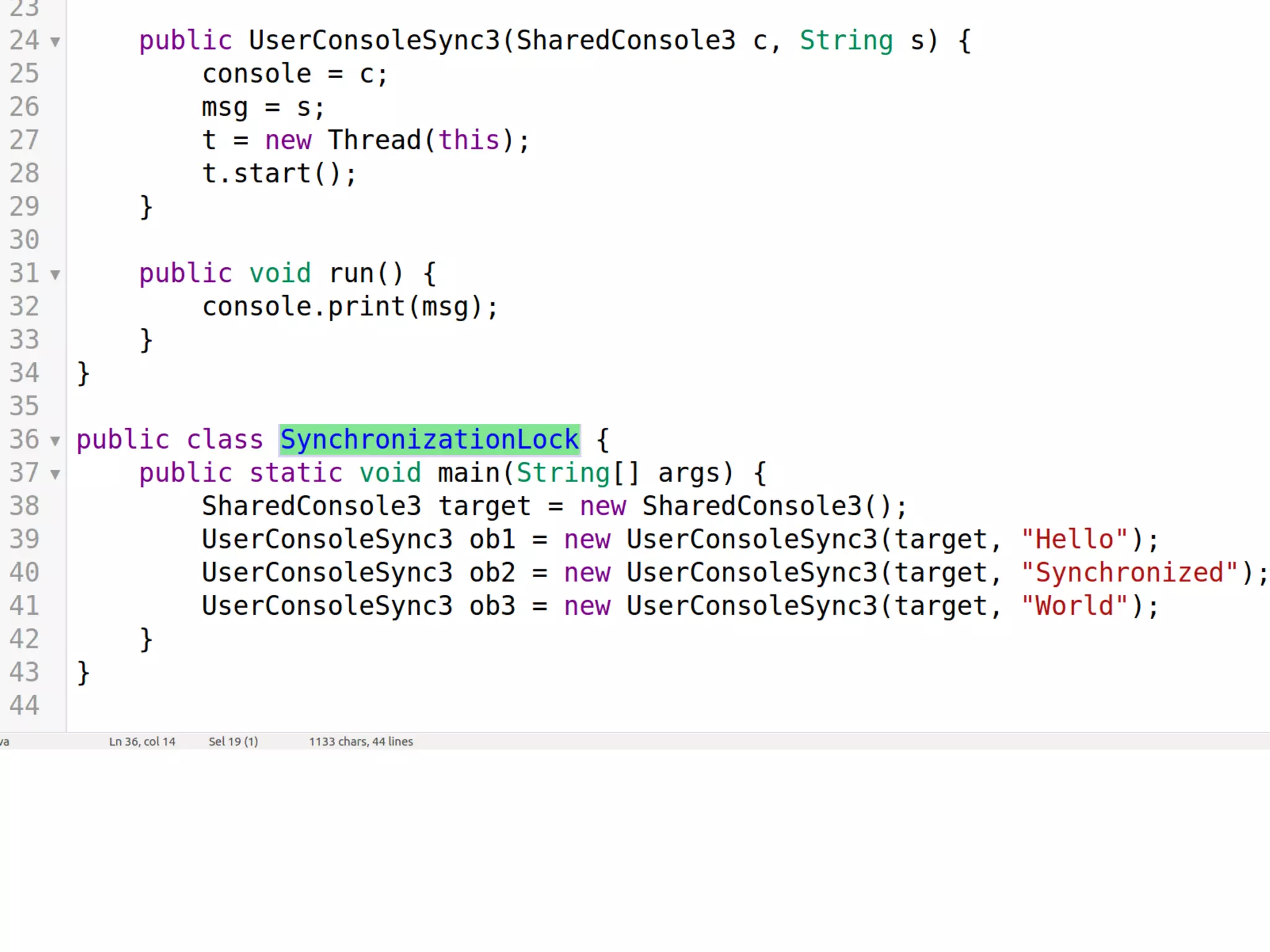The width and height of the screenshot is (1270, 952).
Task: Place cursor on the "Hello" string literal
Action: [x=1074, y=539]
